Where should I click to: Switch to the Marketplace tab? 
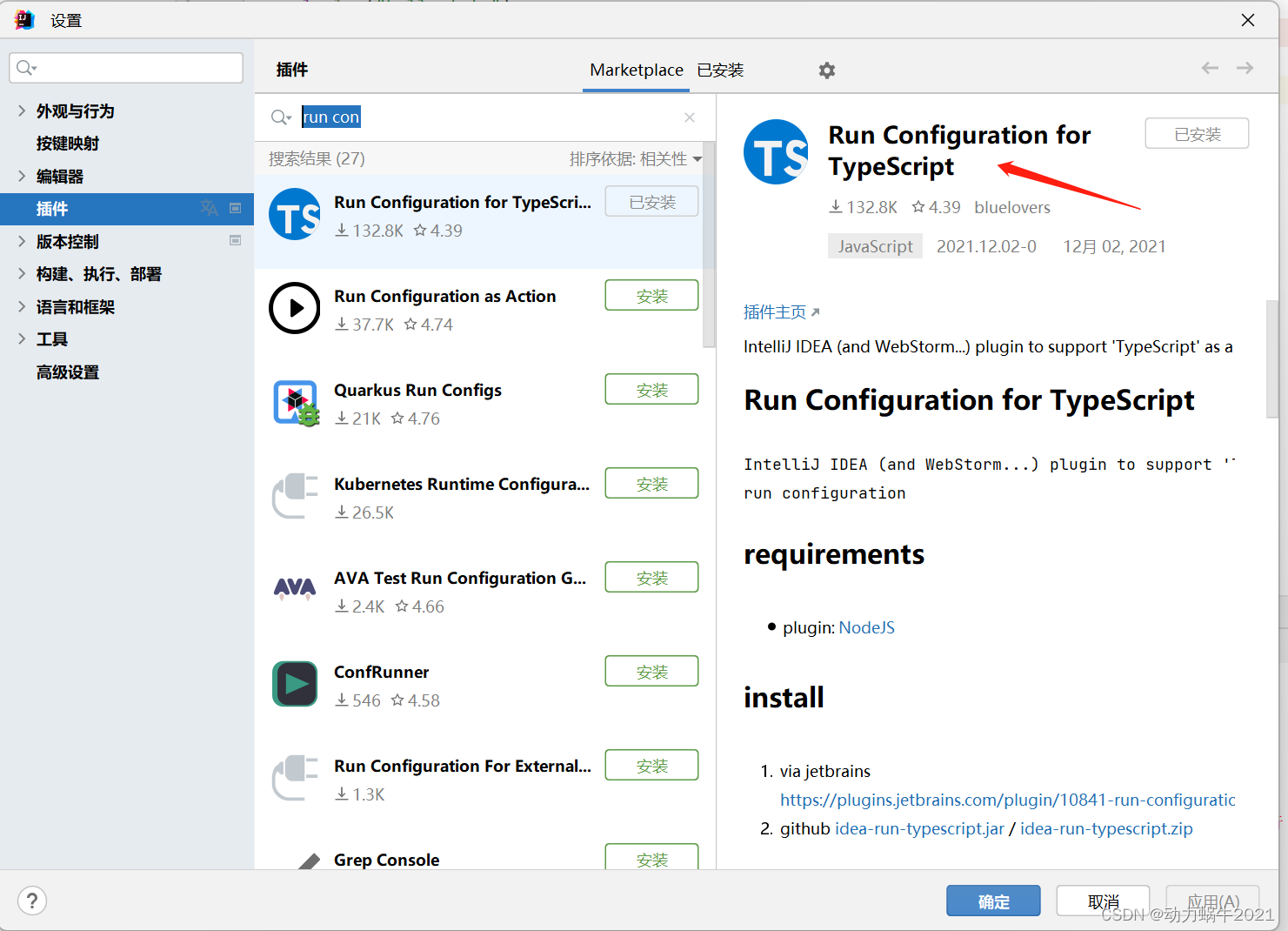coord(637,70)
